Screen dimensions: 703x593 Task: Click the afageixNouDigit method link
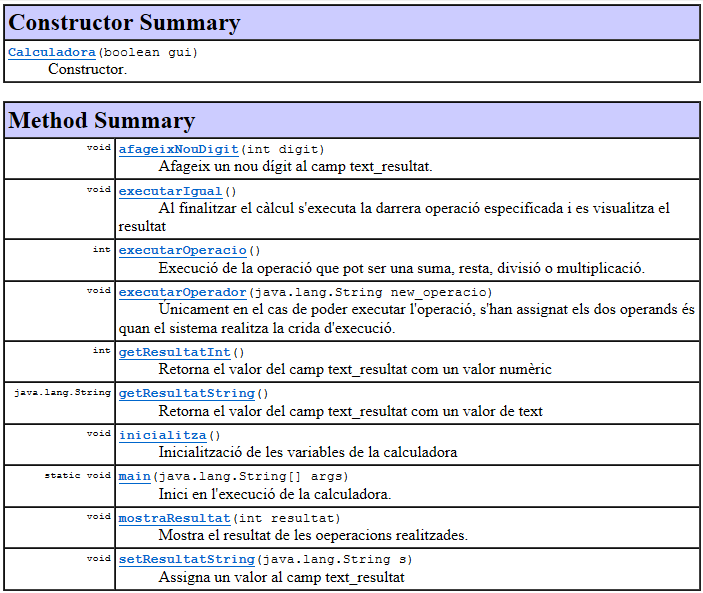point(178,149)
